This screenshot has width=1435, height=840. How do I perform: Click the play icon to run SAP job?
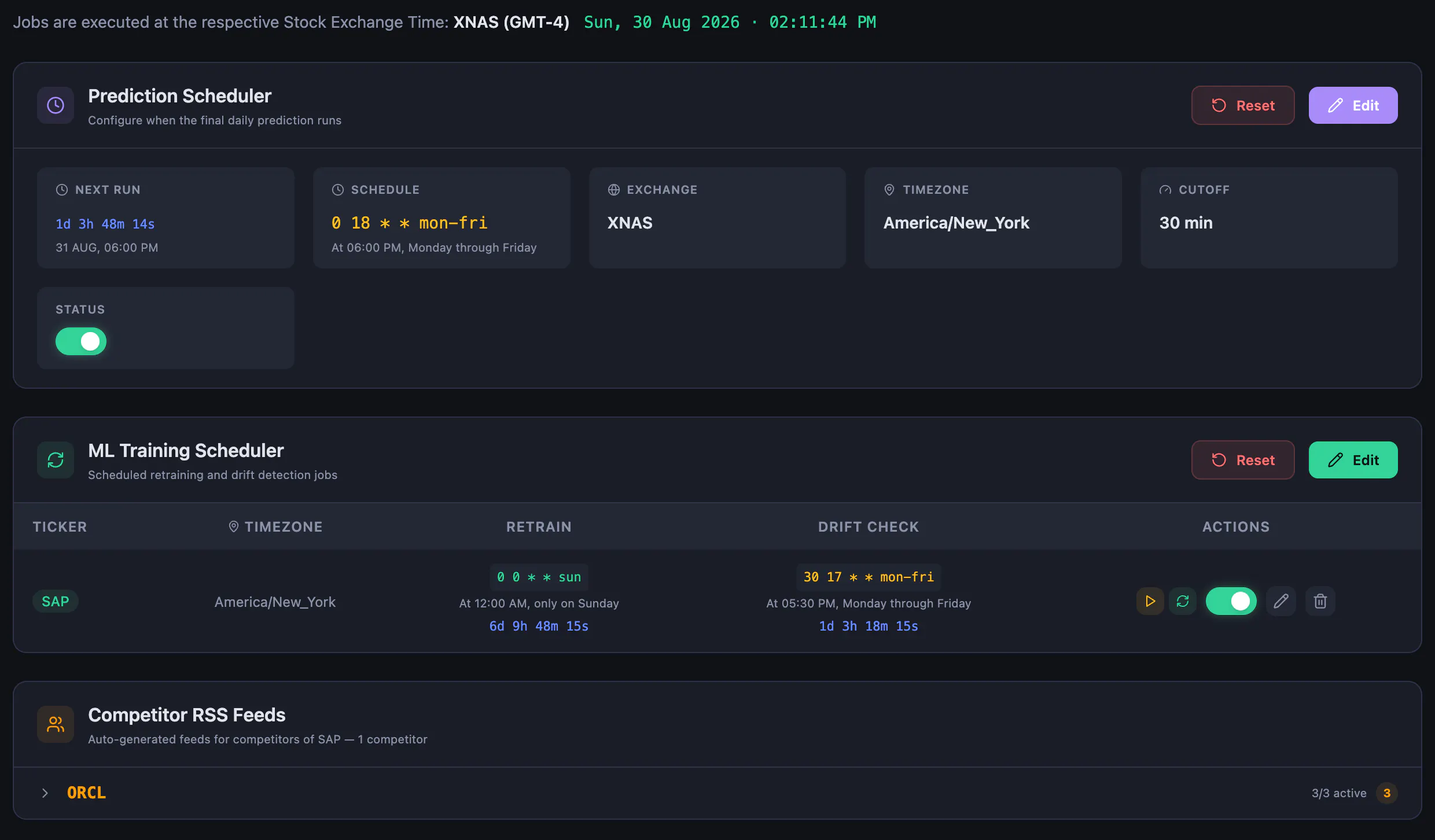[1150, 601]
